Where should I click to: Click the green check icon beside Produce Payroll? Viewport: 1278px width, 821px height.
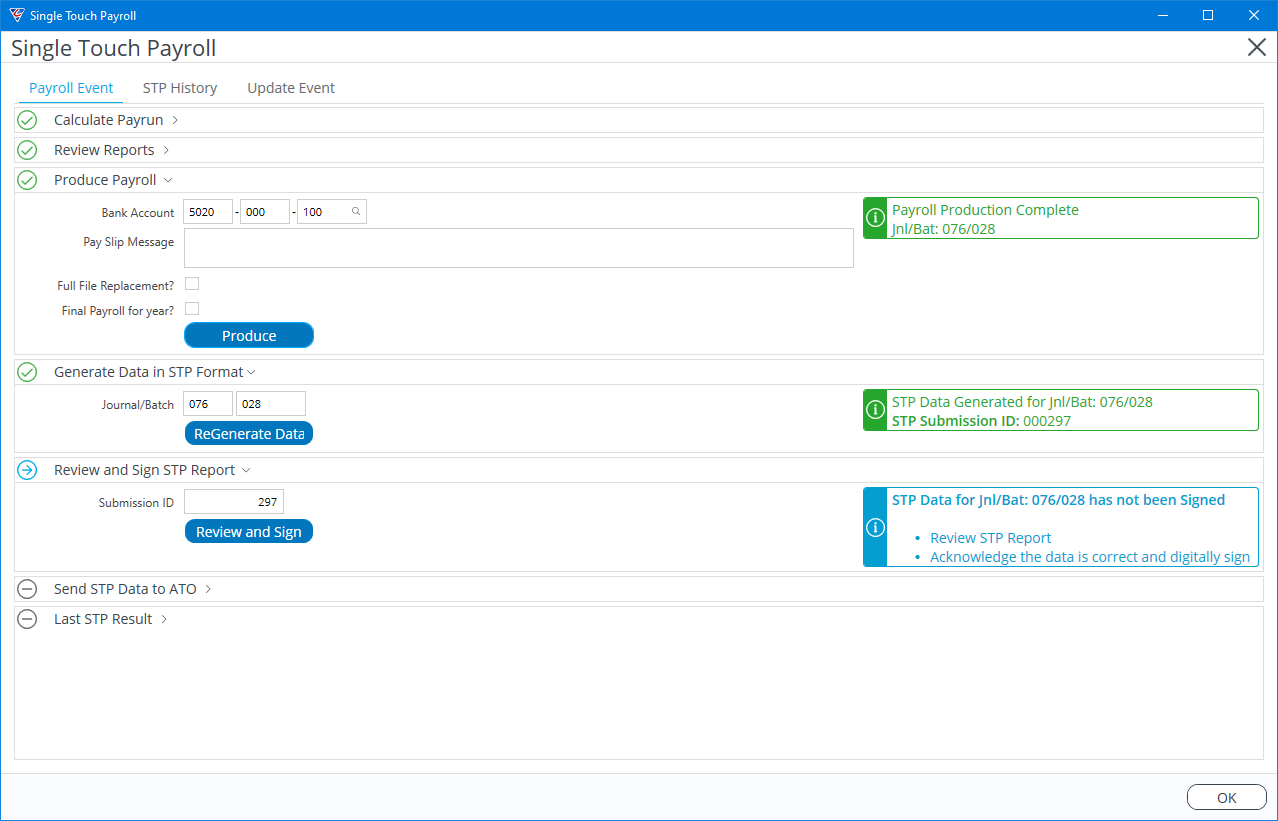click(27, 180)
